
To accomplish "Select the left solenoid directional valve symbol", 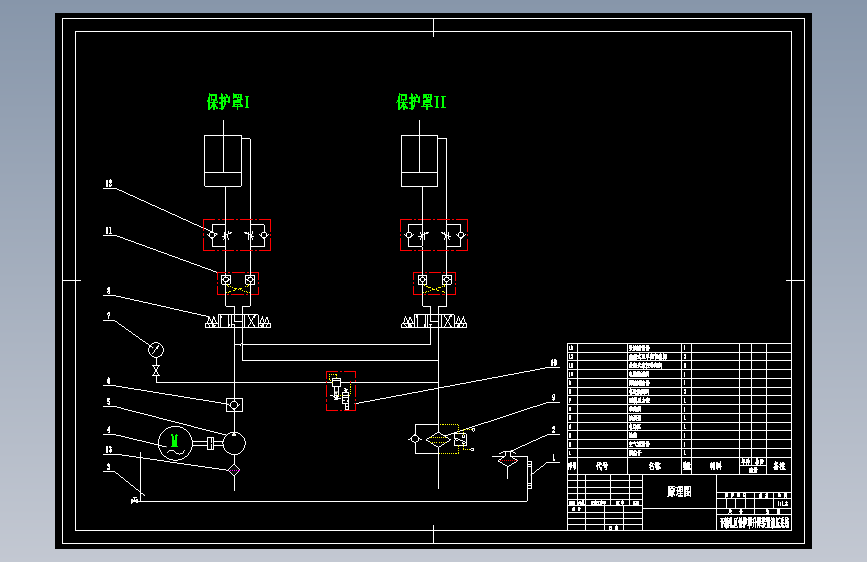I will click(238, 321).
